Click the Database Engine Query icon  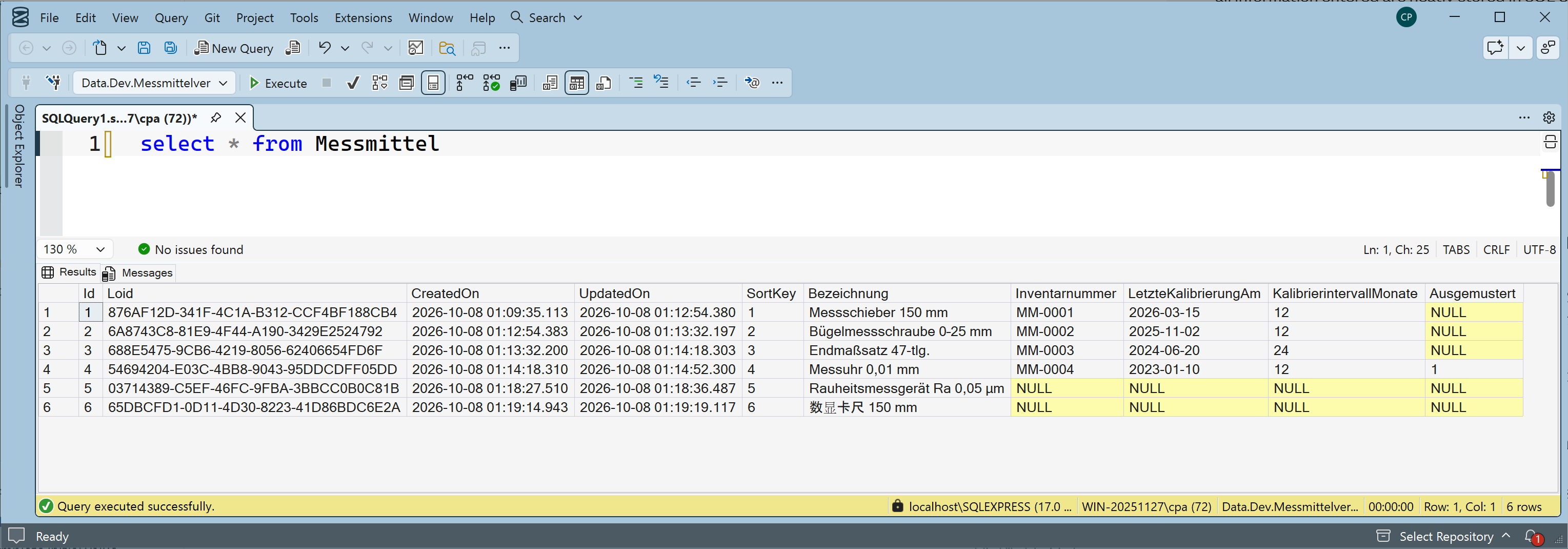(293, 48)
